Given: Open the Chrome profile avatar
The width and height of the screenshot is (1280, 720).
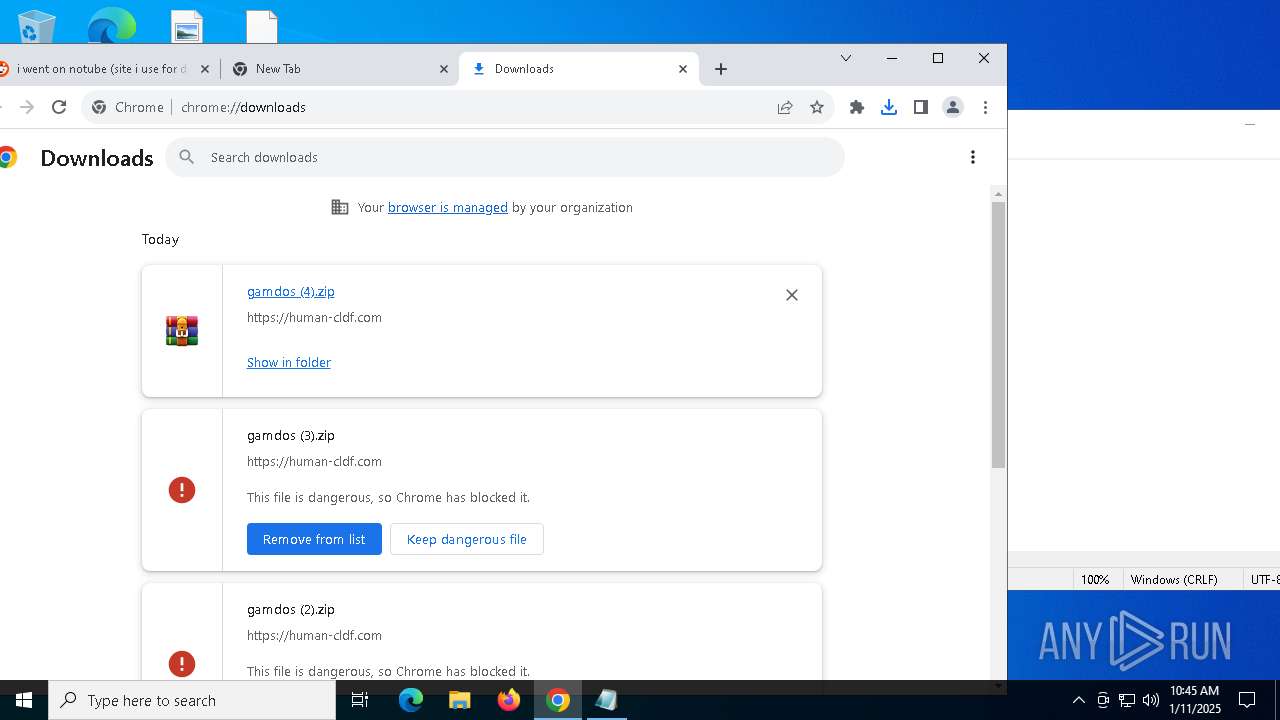Looking at the screenshot, I should tap(953, 107).
